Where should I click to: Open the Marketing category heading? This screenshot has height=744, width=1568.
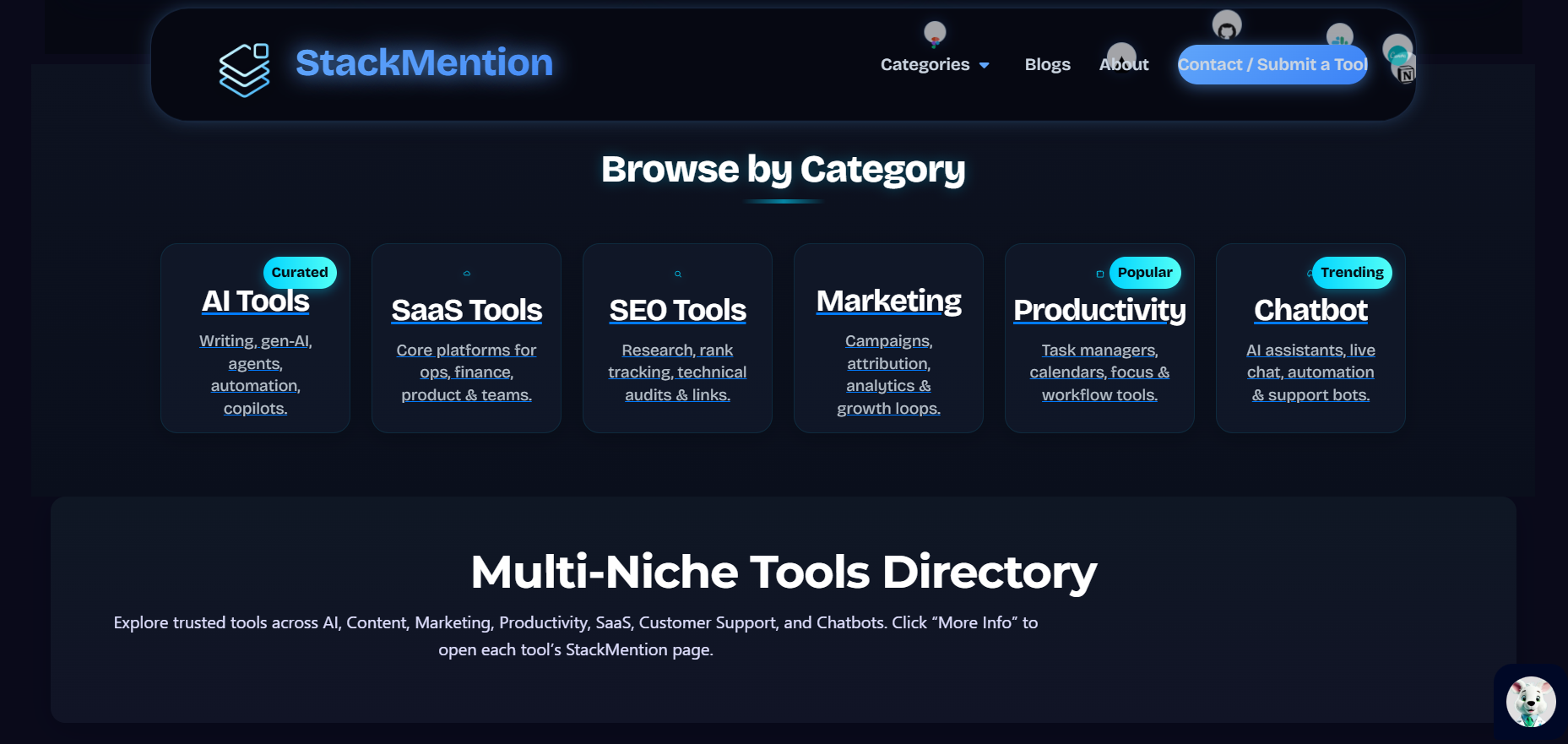(x=888, y=301)
